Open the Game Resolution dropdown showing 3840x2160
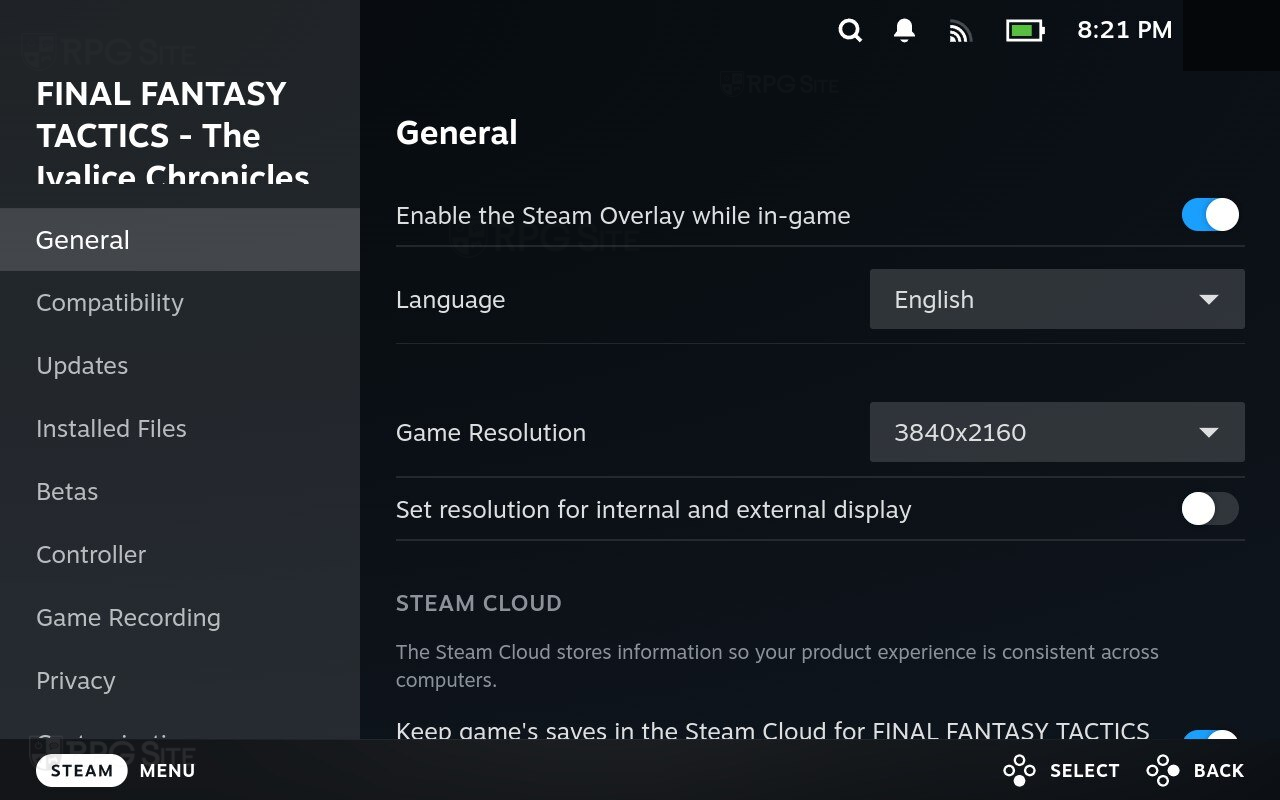This screenshot has height=800, width=1280. 1057,432
